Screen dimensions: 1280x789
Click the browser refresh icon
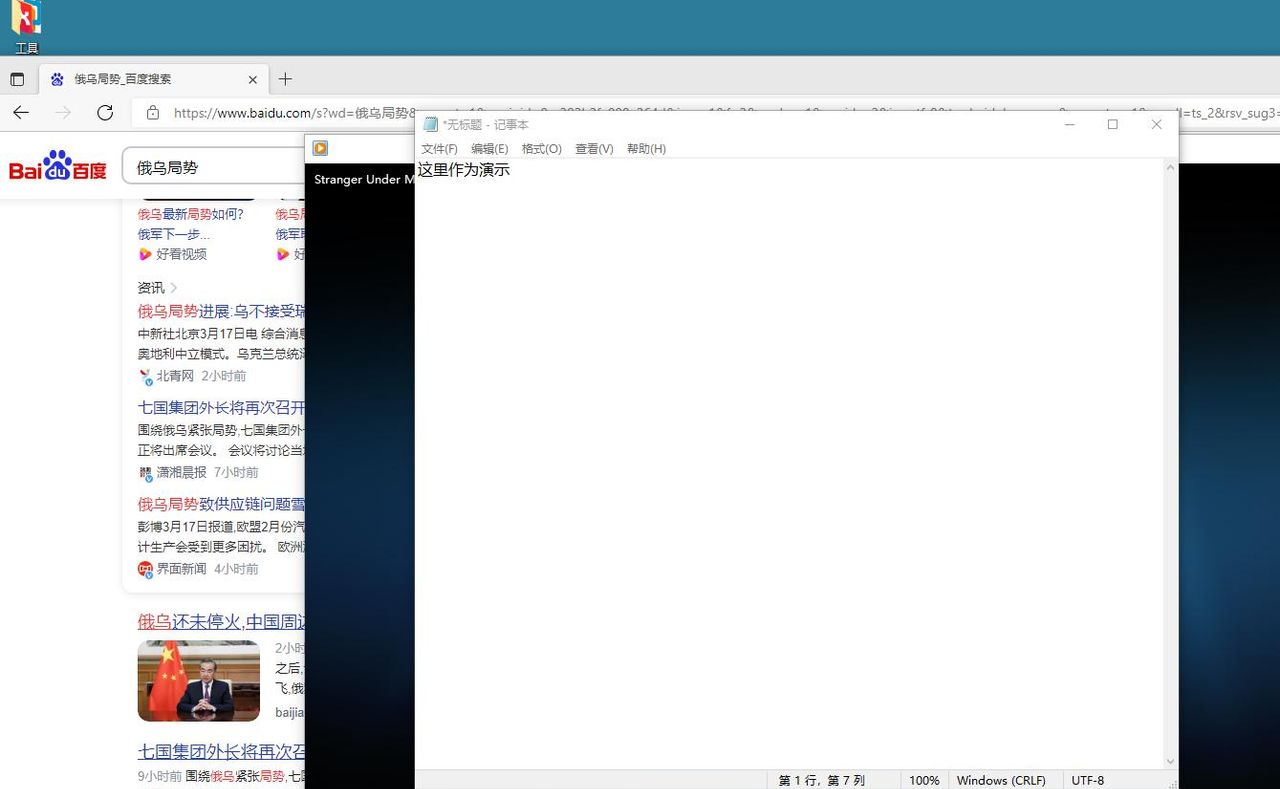(x=105, y=113)
